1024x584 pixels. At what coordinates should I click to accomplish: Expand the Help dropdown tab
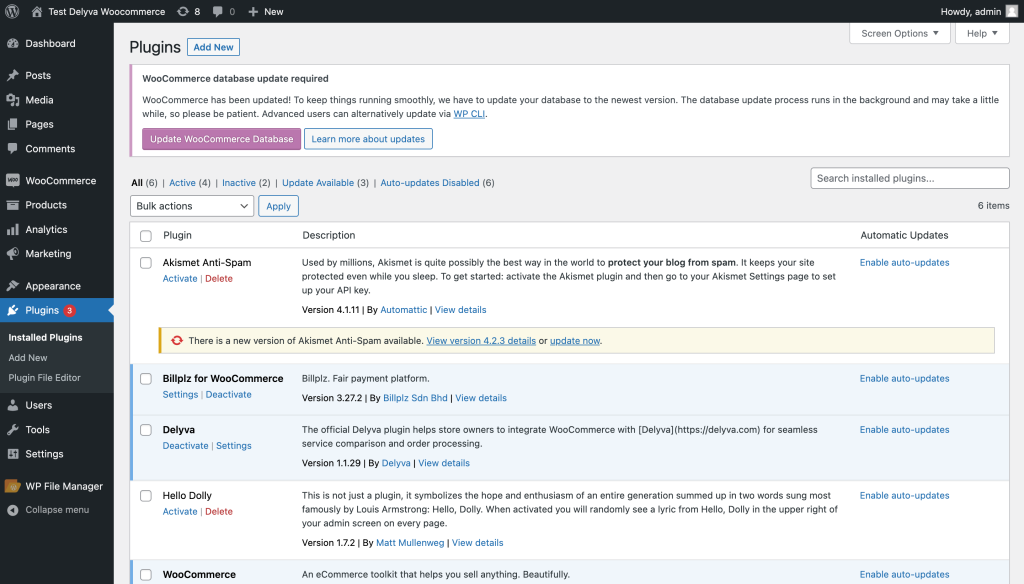(982, 33)
